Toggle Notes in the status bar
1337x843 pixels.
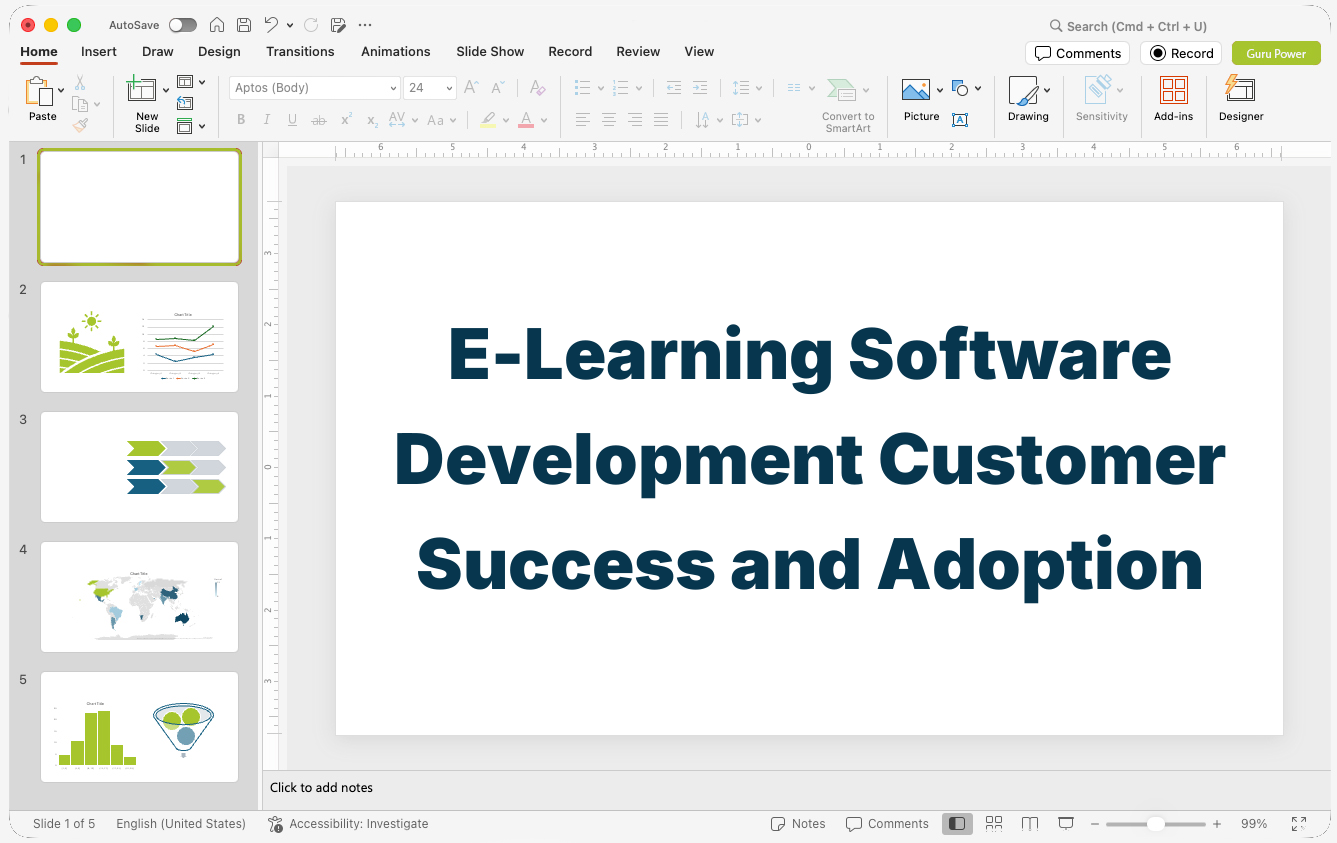[x=798, y=824]
